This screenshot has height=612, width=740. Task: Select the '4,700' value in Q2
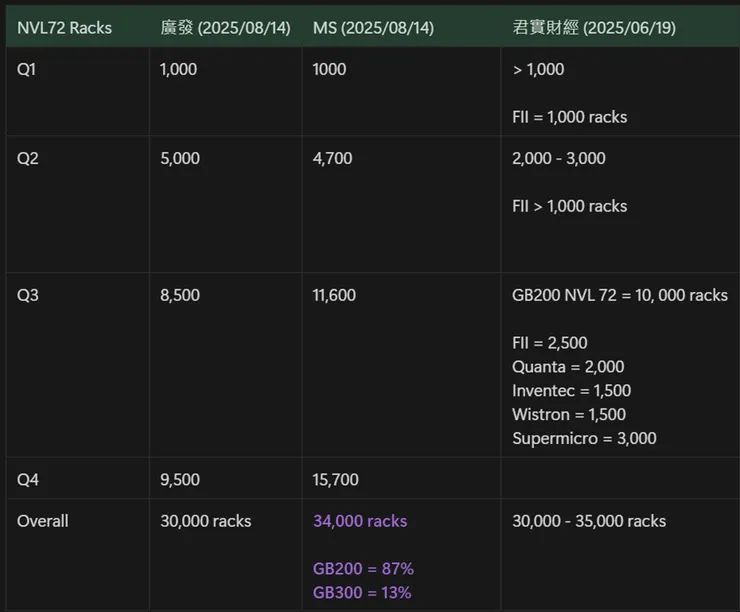point(332,158)
